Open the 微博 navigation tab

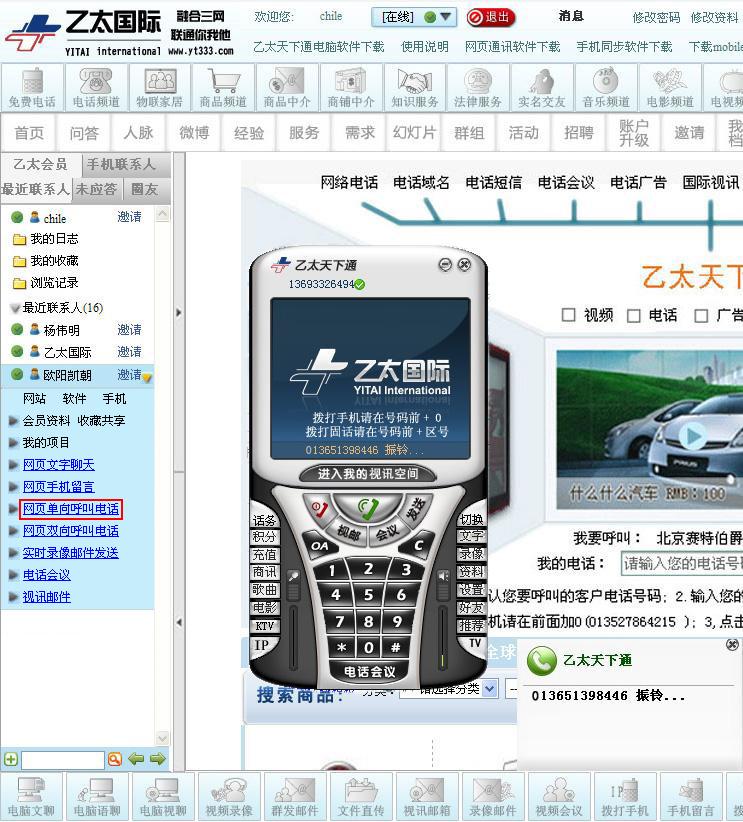pos(194,133)
